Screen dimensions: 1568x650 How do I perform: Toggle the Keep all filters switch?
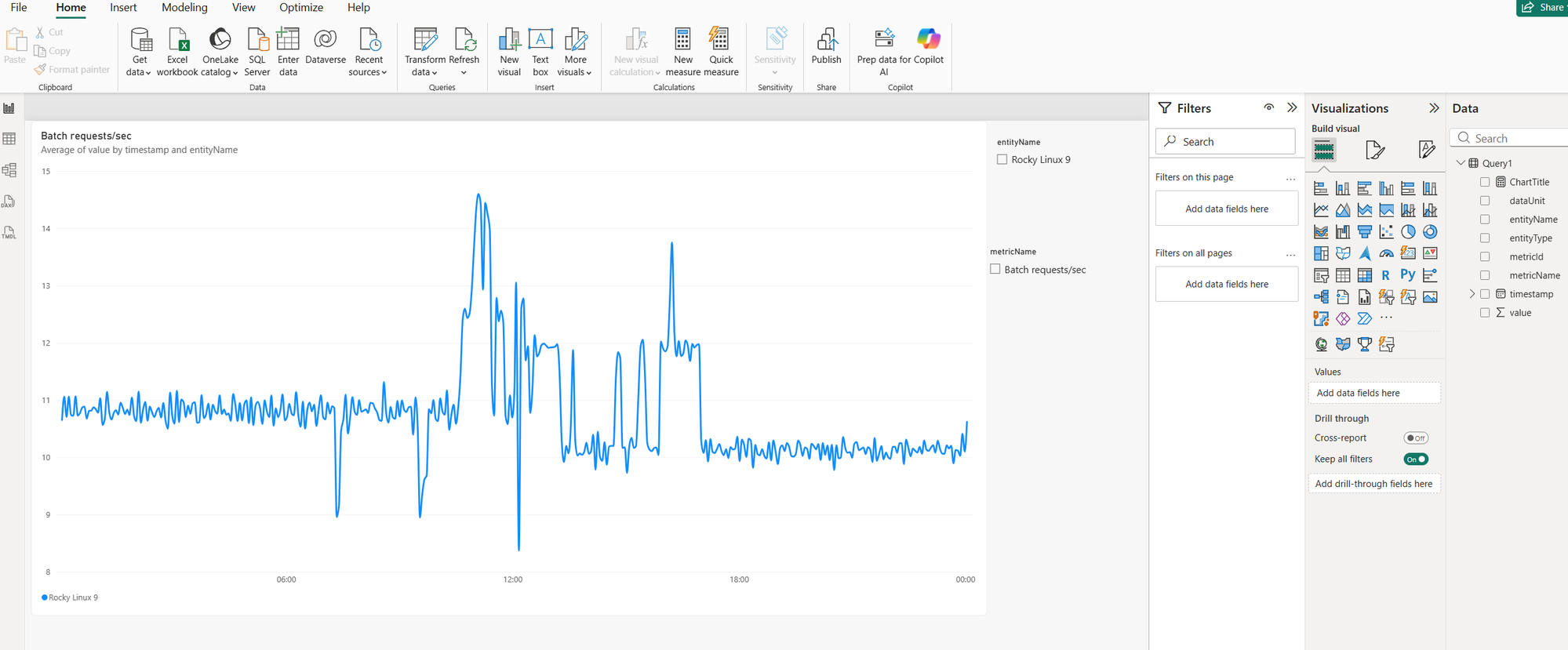pyautogui.click(x=1416, y=459)
